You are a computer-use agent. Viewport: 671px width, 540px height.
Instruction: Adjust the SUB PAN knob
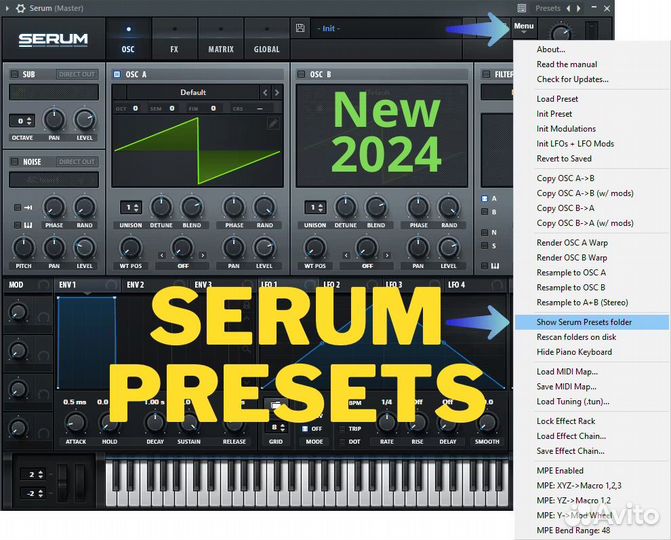coord(54,120)
